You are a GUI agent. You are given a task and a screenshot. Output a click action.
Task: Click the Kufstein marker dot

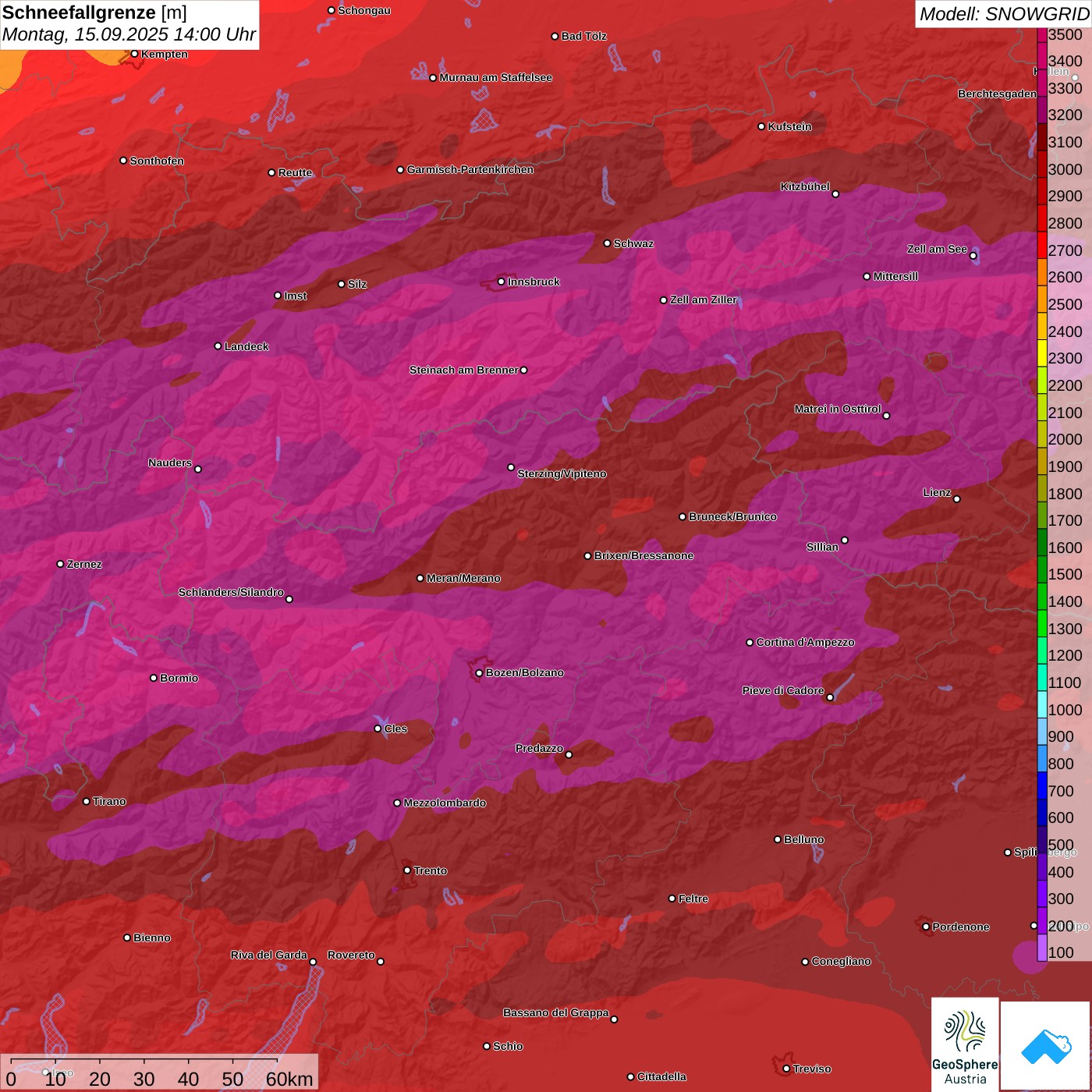tap(761, 126)
